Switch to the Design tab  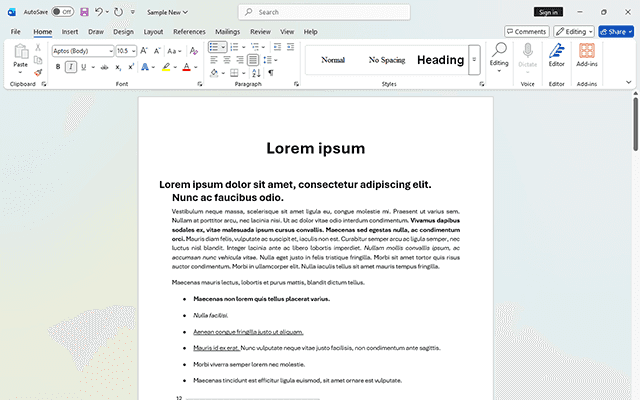click(123, 31)
